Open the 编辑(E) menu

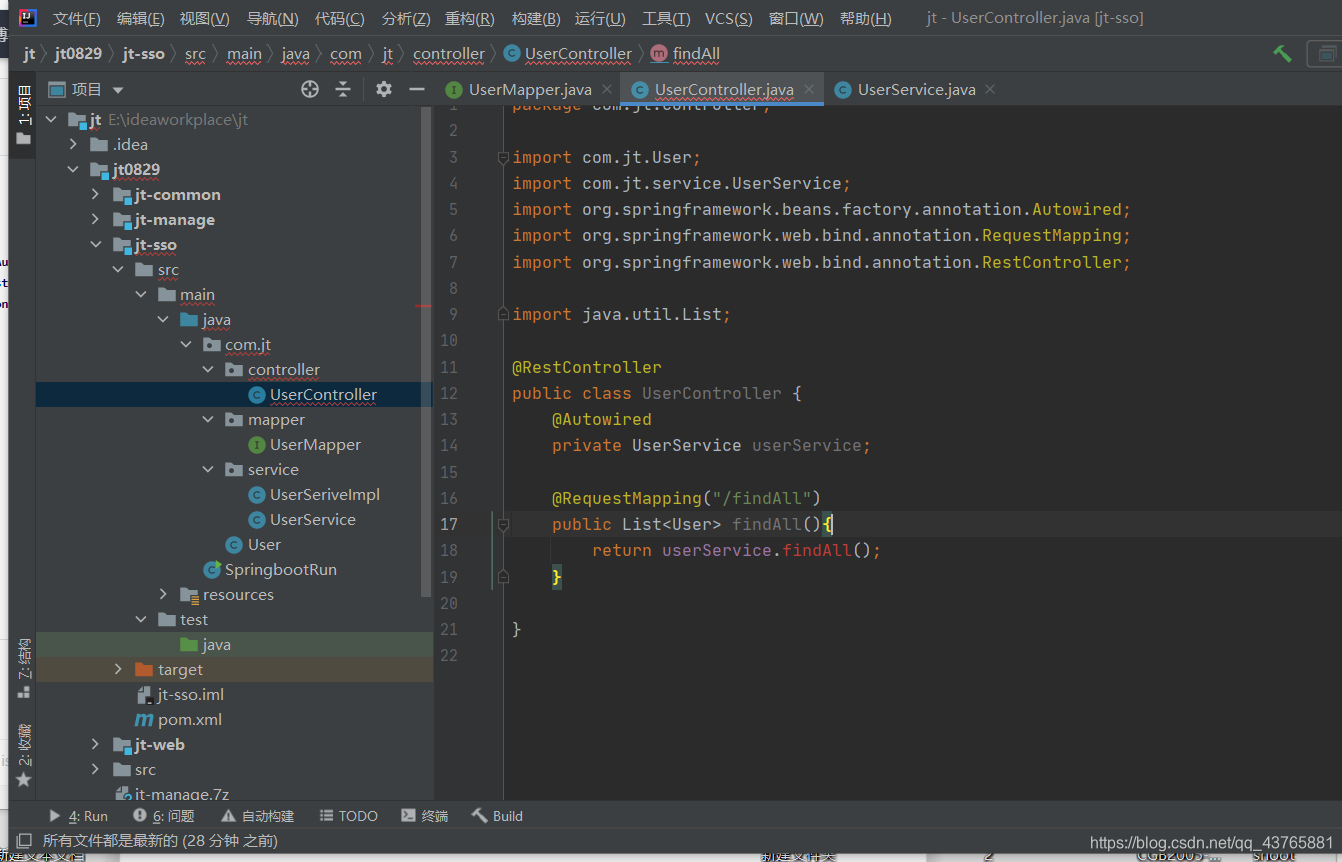[141, 18]
